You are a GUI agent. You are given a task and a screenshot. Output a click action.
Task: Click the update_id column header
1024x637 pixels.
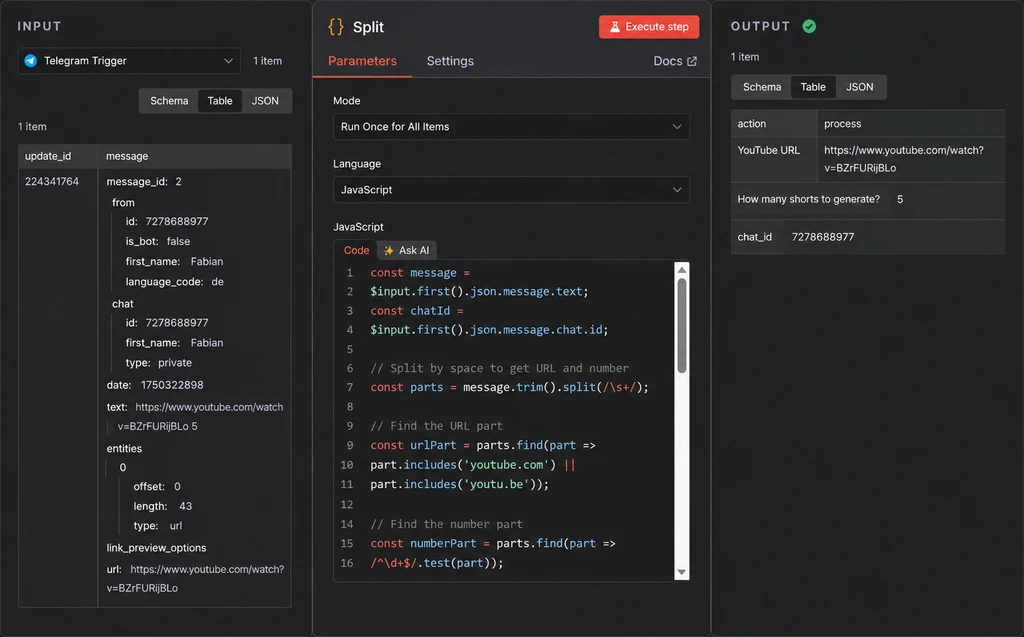pyautogui.click(x=48, y=156)
